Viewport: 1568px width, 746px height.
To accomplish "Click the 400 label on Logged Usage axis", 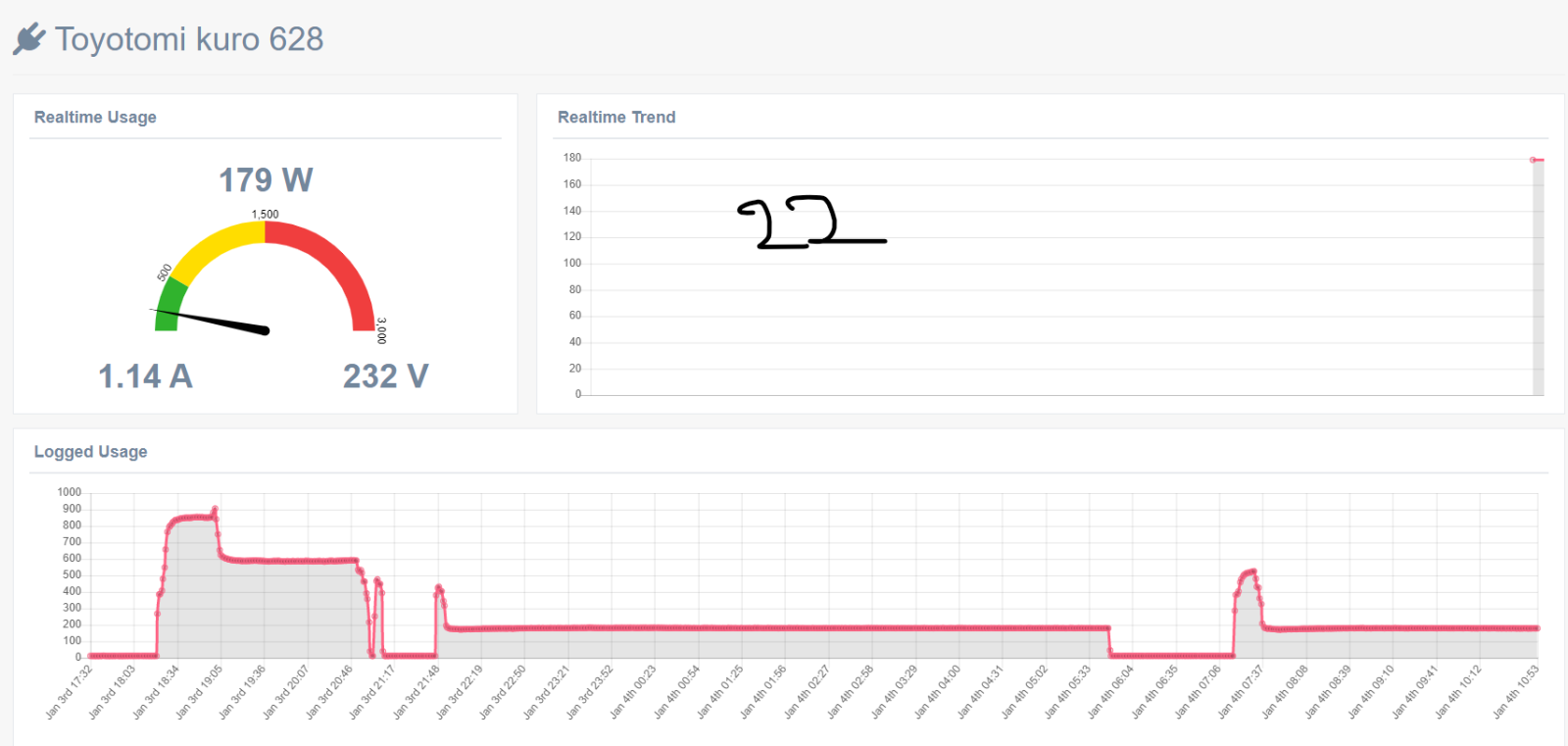I will [x=73, y=591].
